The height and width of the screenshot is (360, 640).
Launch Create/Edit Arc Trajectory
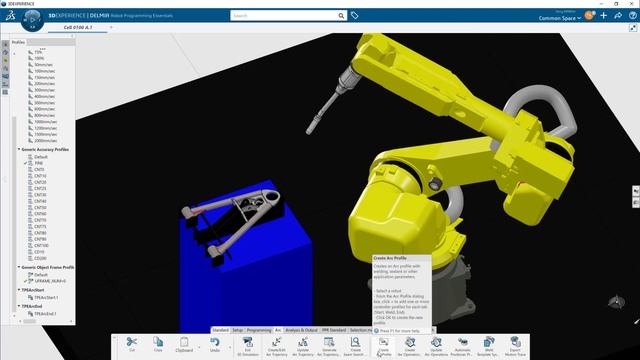277,346
